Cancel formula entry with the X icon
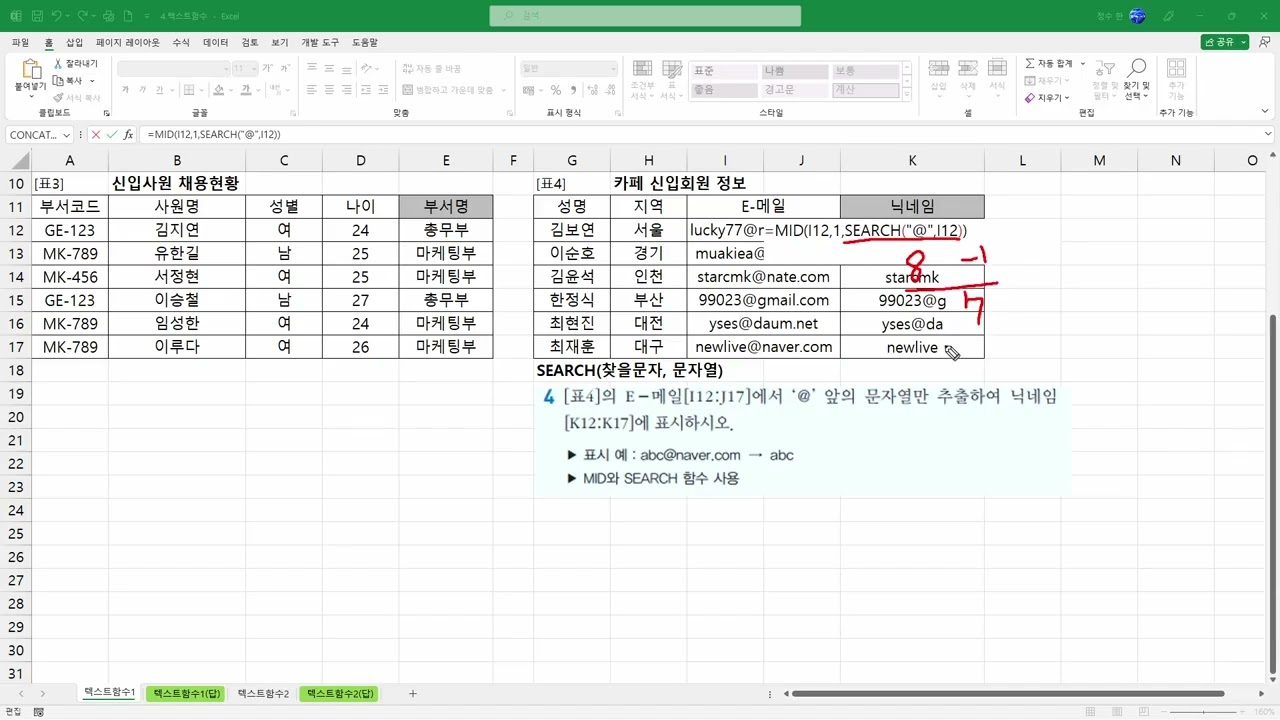 click(x=96, y=134)
